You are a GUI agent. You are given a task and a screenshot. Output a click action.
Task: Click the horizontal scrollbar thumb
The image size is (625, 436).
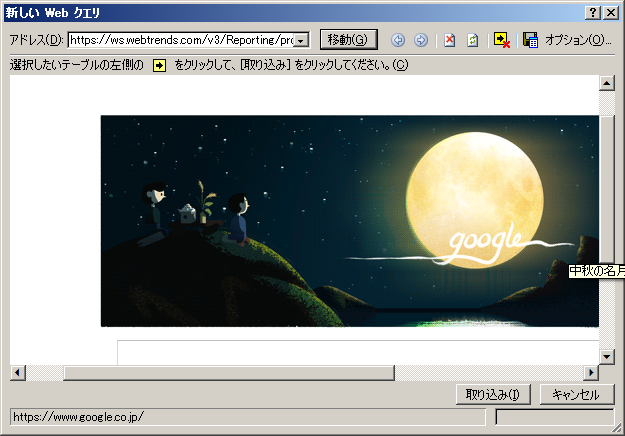point(228,373)
